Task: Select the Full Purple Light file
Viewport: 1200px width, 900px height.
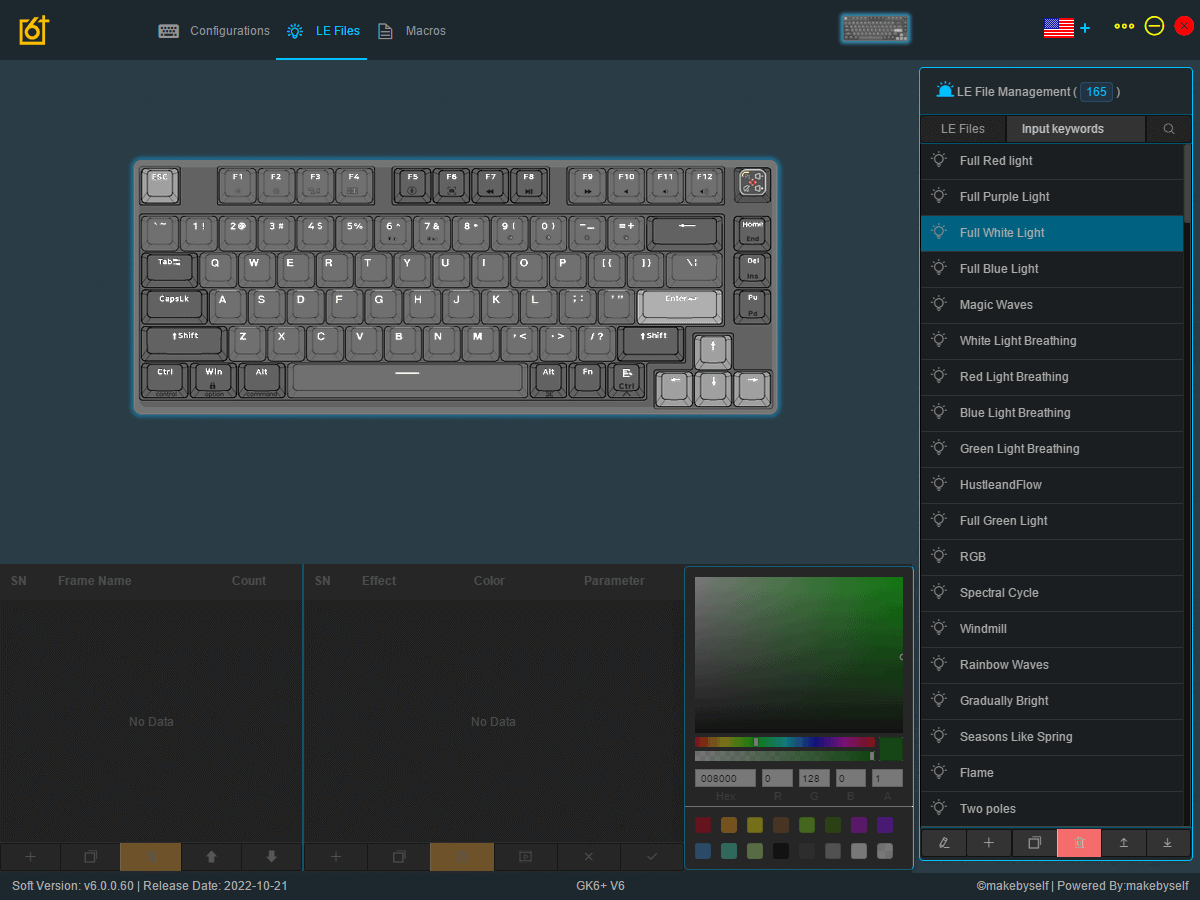Action: pyautogui.click(x=1051, y=197)
